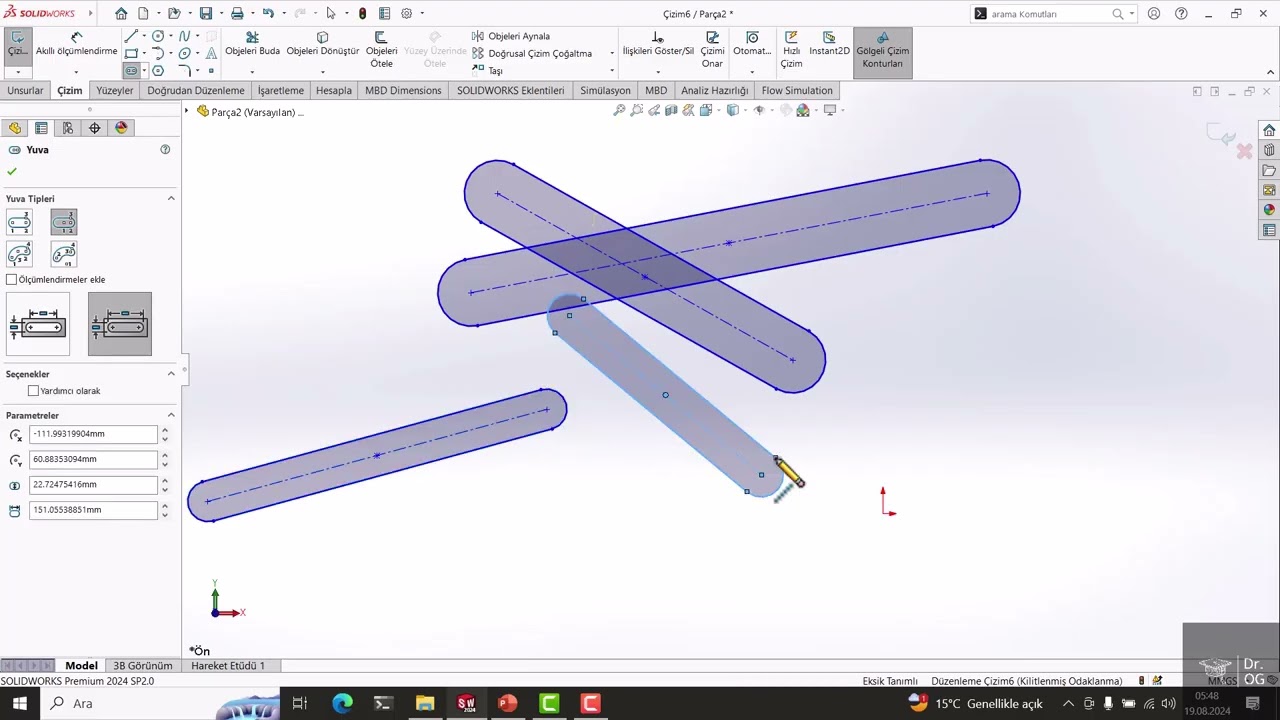
Task: Edit the slot length value field
Action: click(x=94, y=510)
